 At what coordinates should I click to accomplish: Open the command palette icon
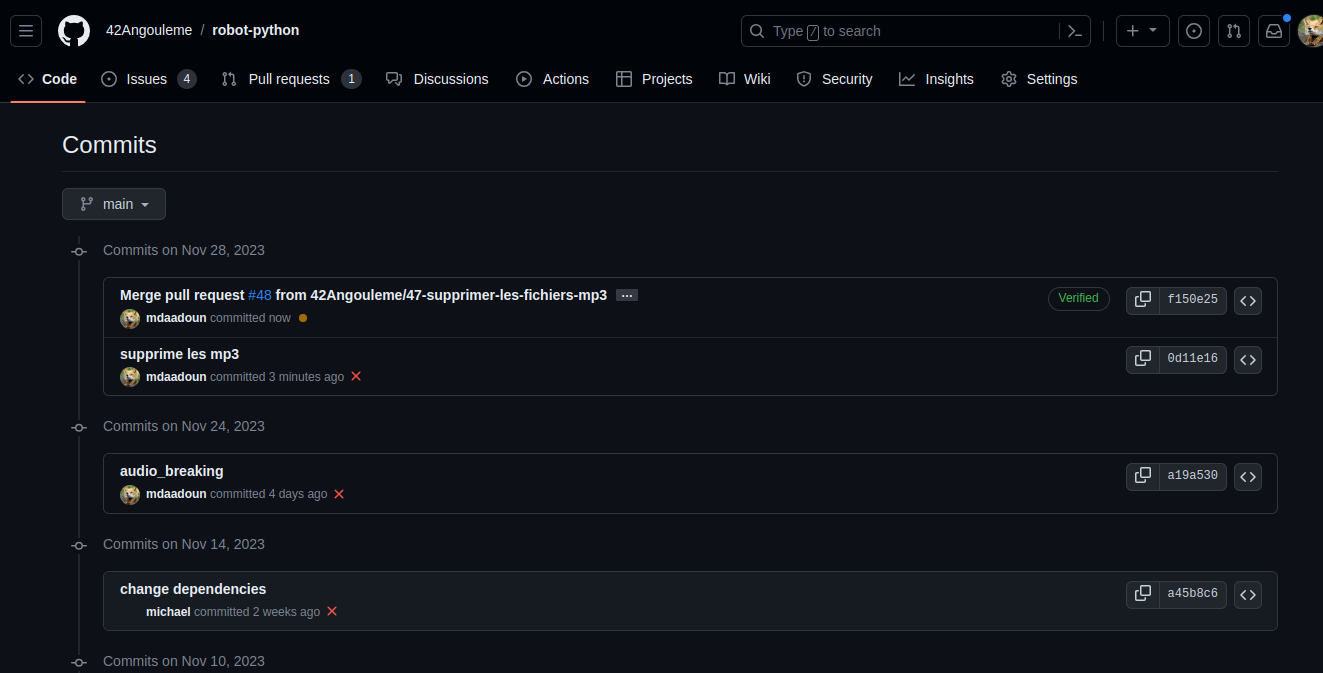1075,31
